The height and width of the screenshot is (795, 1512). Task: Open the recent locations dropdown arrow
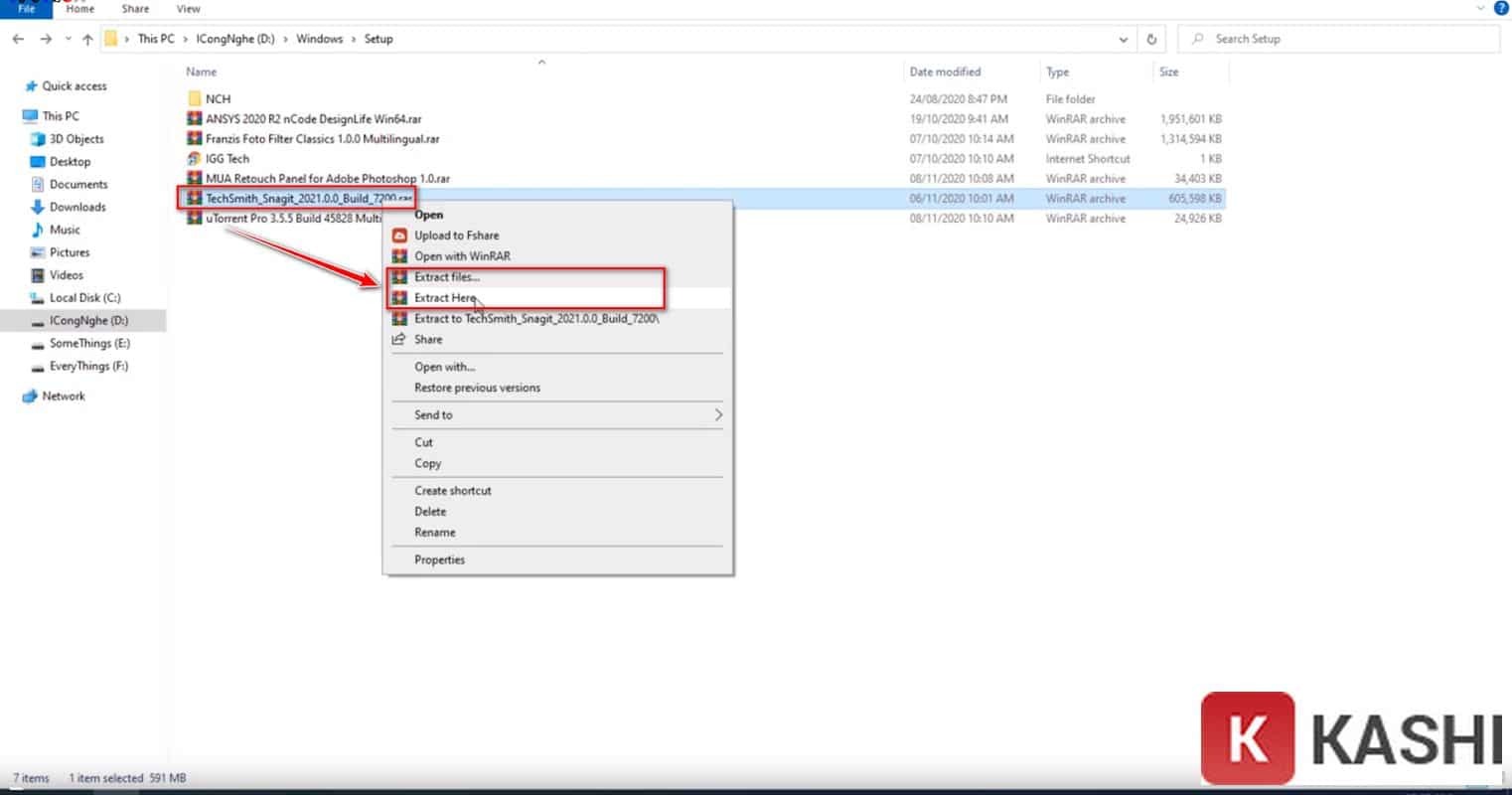click(x=68, y=39)
